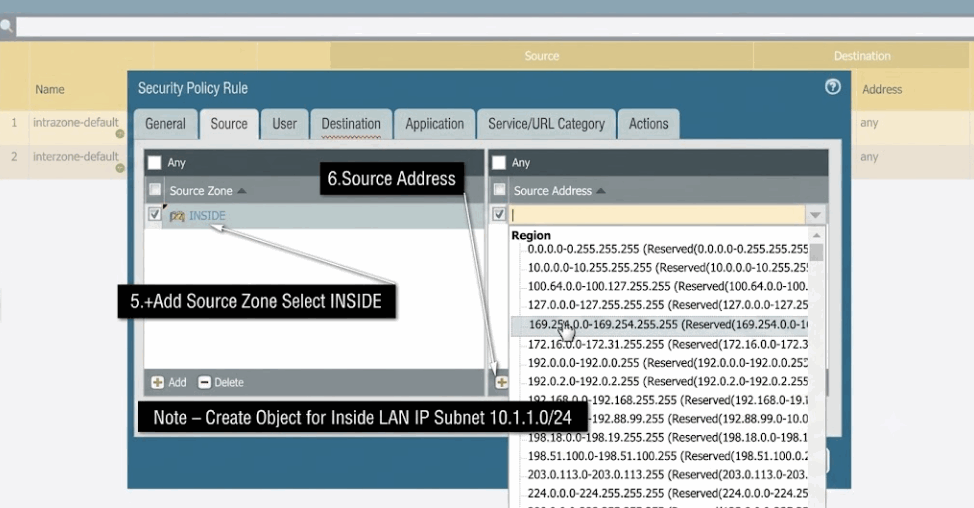This screenshot has height=508, width=974.
Task: Click the plus icon next to Add under Source Zone
Action: pos(157,383)
